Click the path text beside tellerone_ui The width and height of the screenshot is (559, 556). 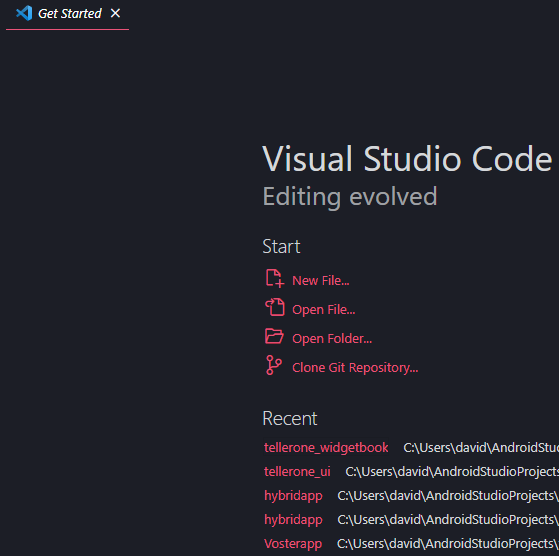[452, 472]
